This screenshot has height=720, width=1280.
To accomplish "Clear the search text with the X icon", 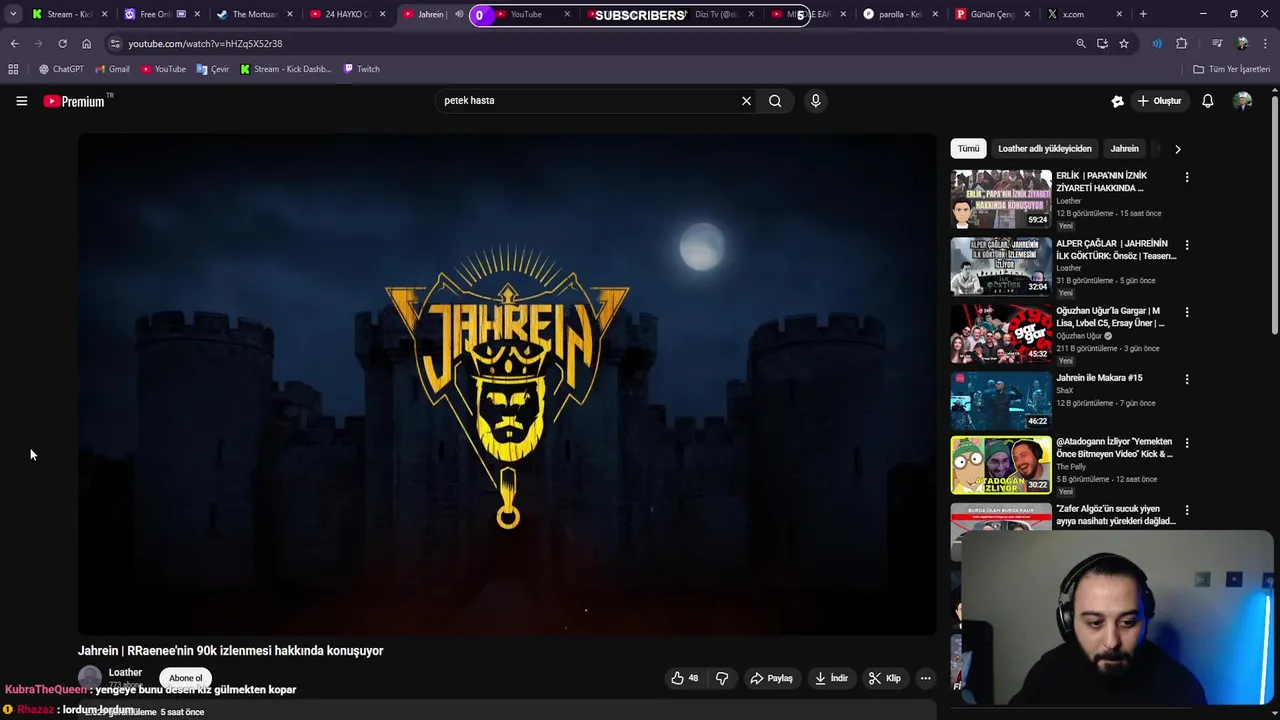I will coord(746,101).
